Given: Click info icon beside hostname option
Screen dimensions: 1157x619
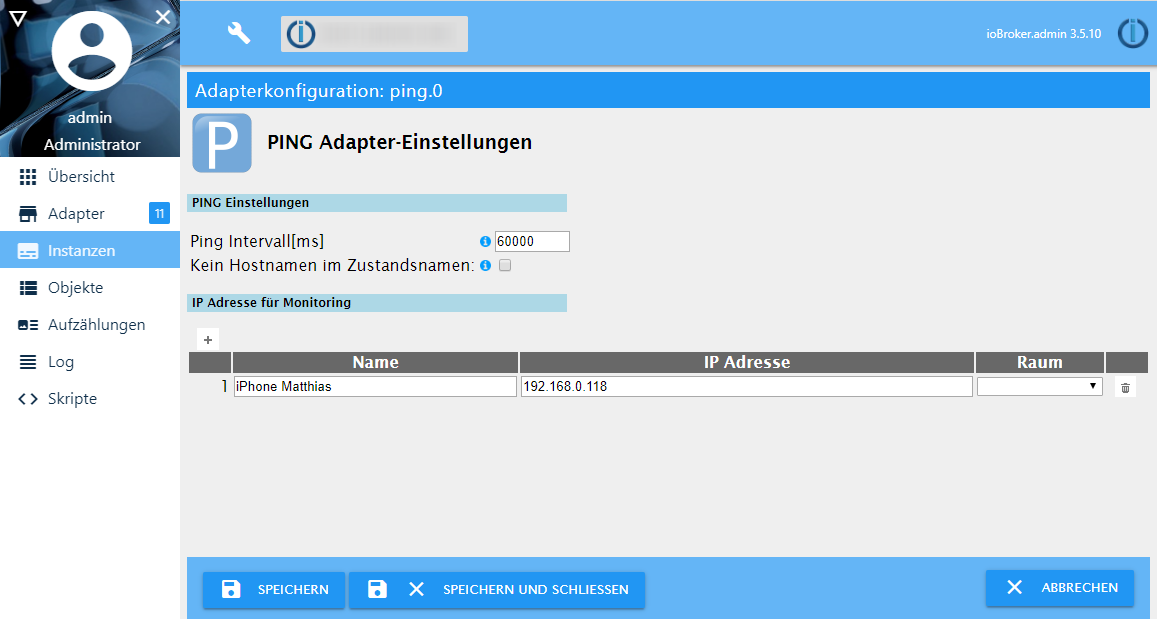Looking at the screenshot, I should (486, 266).
